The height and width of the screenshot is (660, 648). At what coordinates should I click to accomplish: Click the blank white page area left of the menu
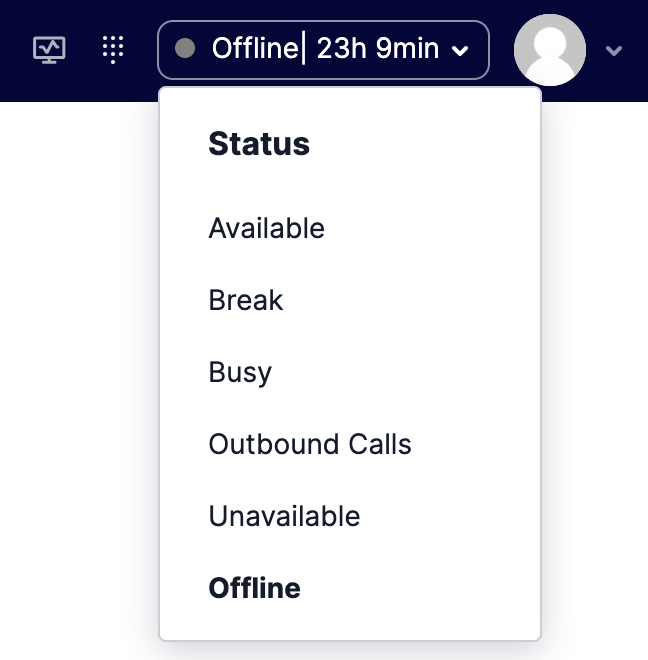(78, 379)
